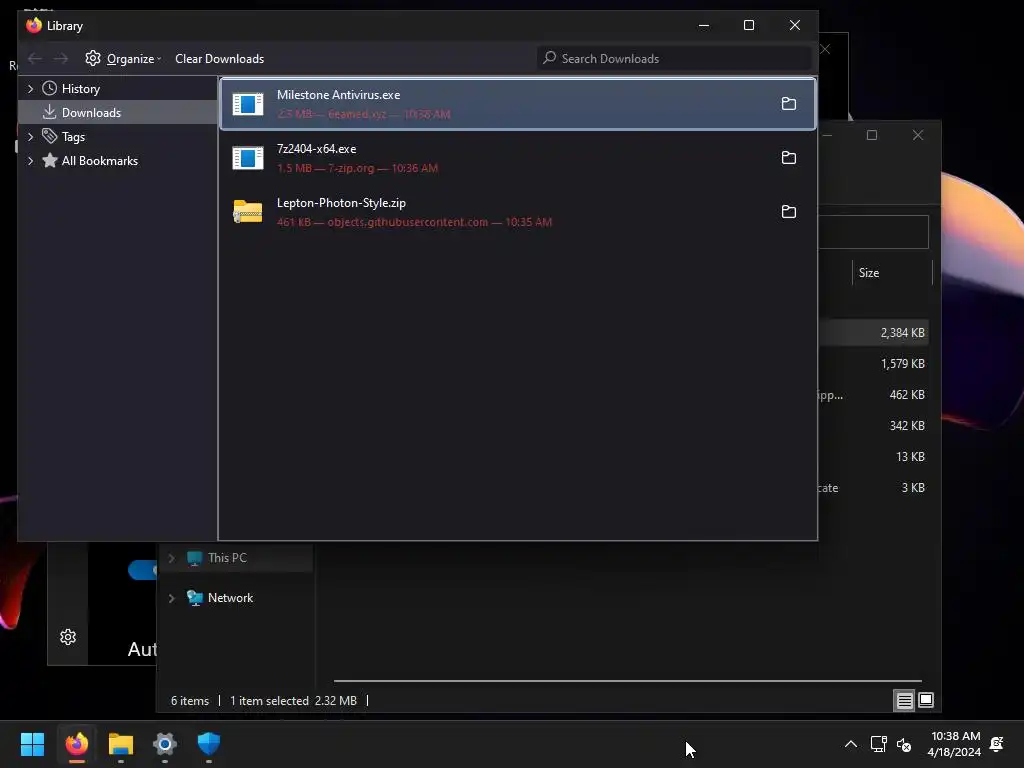Maximize the Library window
Image resolution: width=1024 pixels, height=768 pixels.
pos(749,25)
